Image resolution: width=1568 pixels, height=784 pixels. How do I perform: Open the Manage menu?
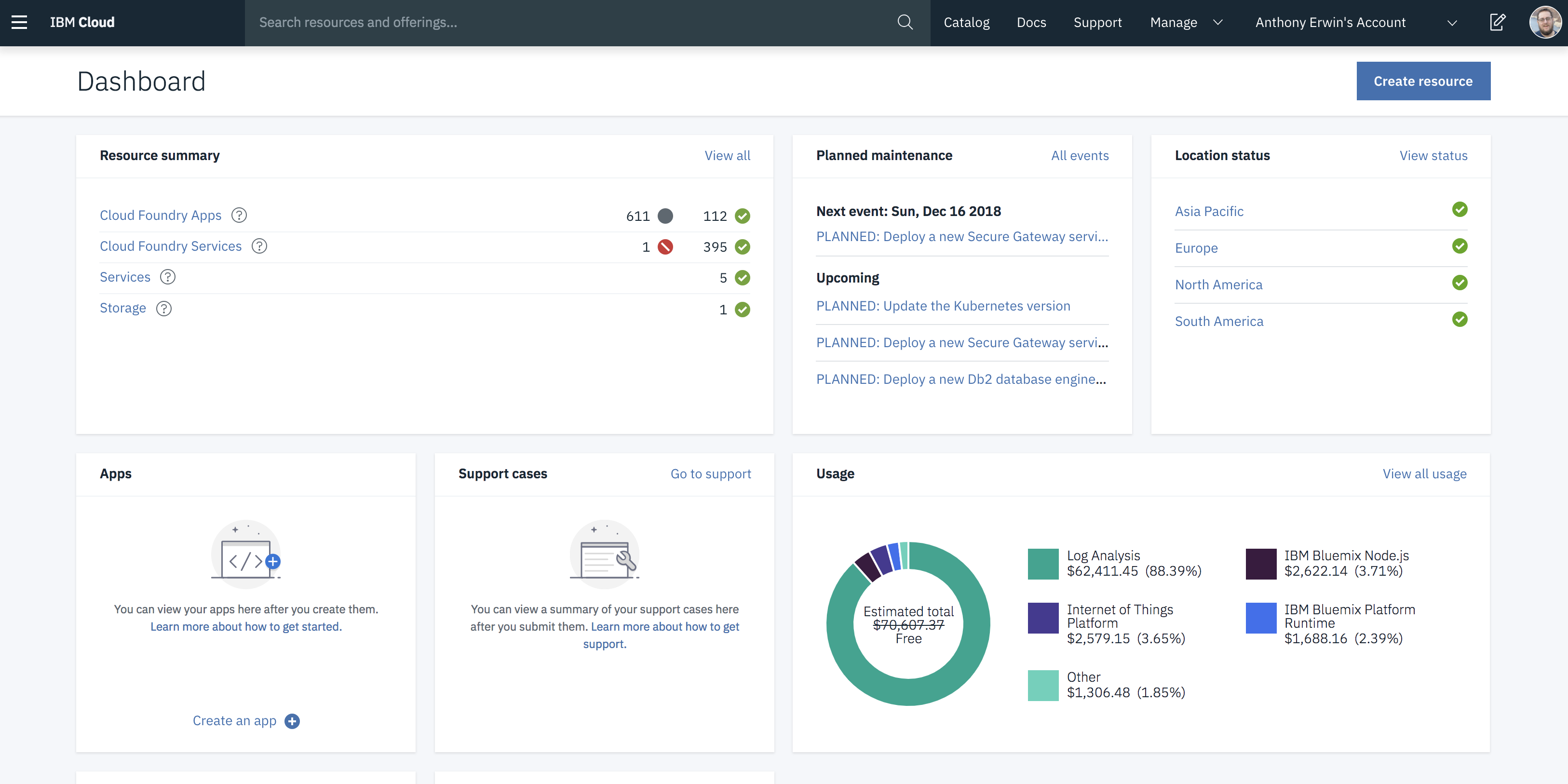(1174, 23)
